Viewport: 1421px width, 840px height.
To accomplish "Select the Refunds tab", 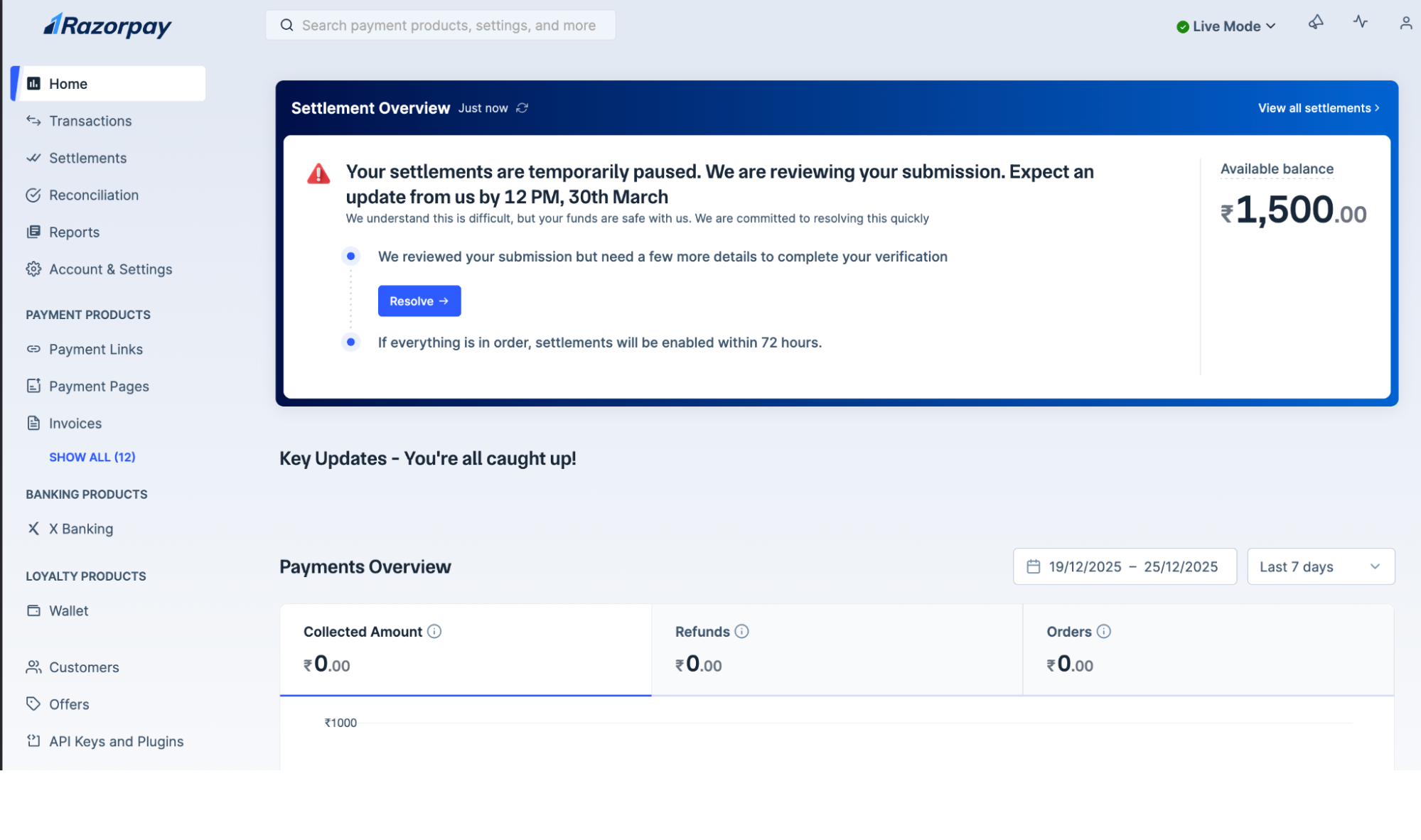I will click(x=836, y=650).
